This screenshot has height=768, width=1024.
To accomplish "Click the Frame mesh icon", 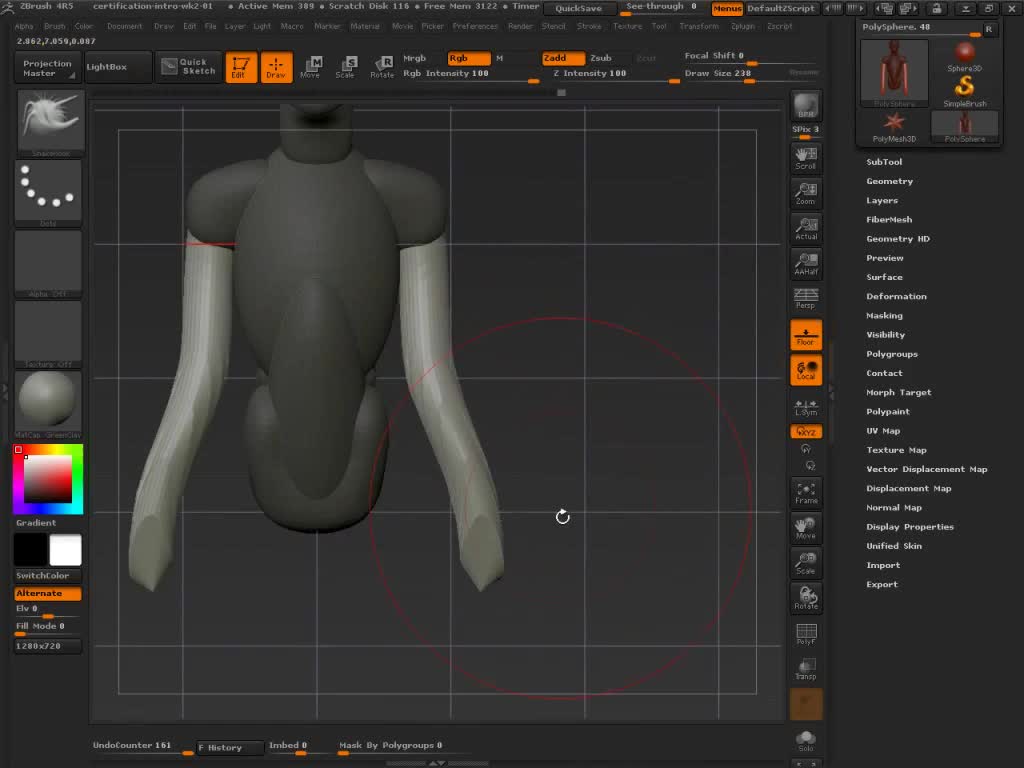I will (806, 494).
